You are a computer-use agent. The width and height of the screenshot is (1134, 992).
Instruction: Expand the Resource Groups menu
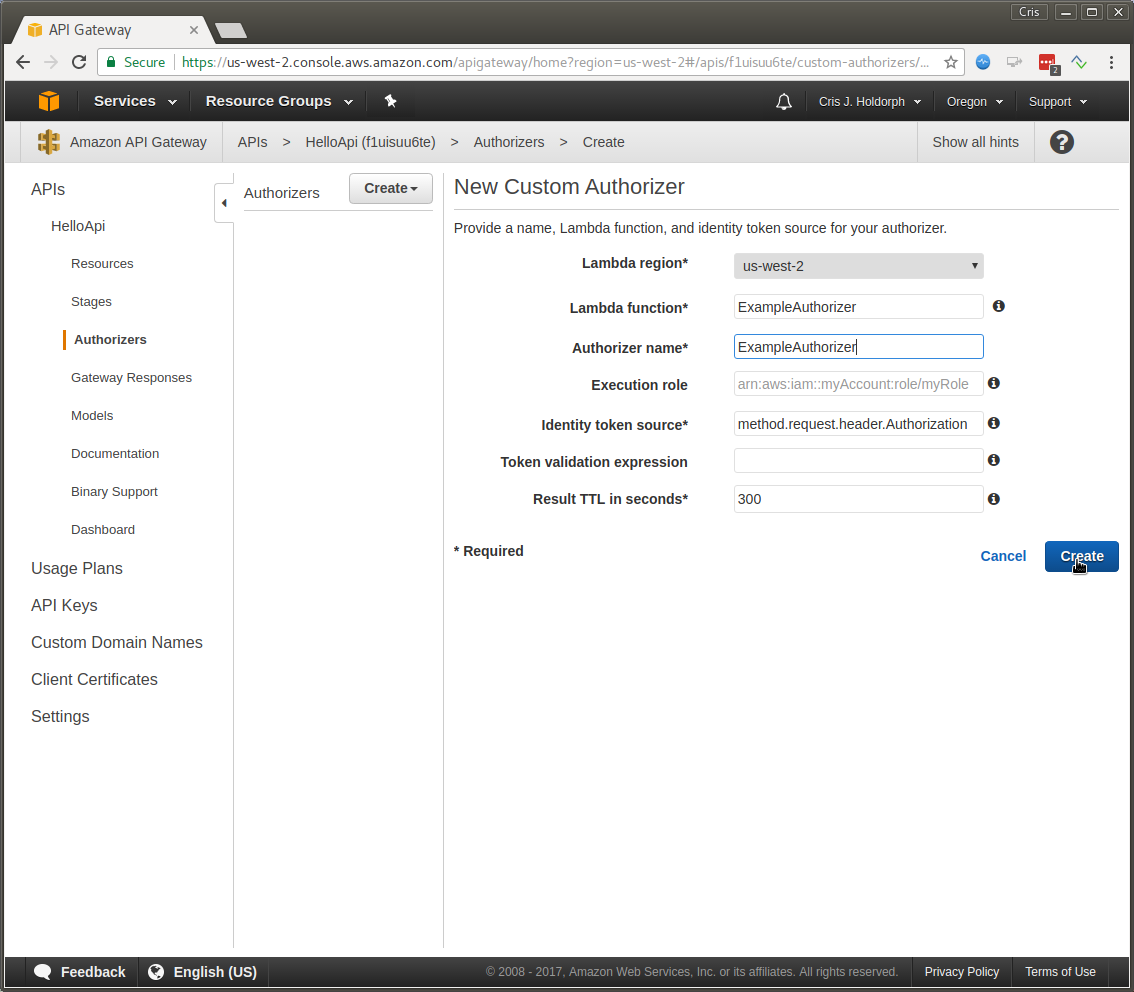[x=279, y=101]
